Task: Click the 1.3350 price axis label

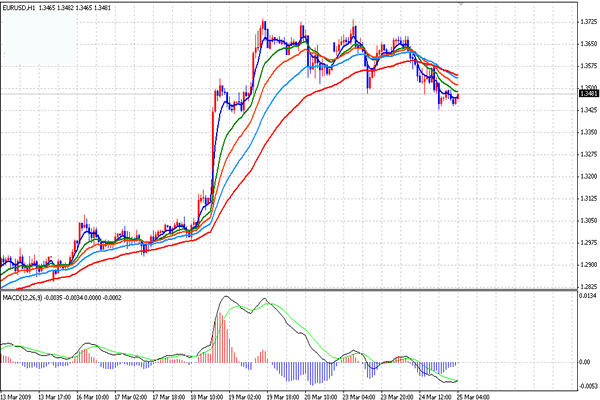Action: (589, 132)
